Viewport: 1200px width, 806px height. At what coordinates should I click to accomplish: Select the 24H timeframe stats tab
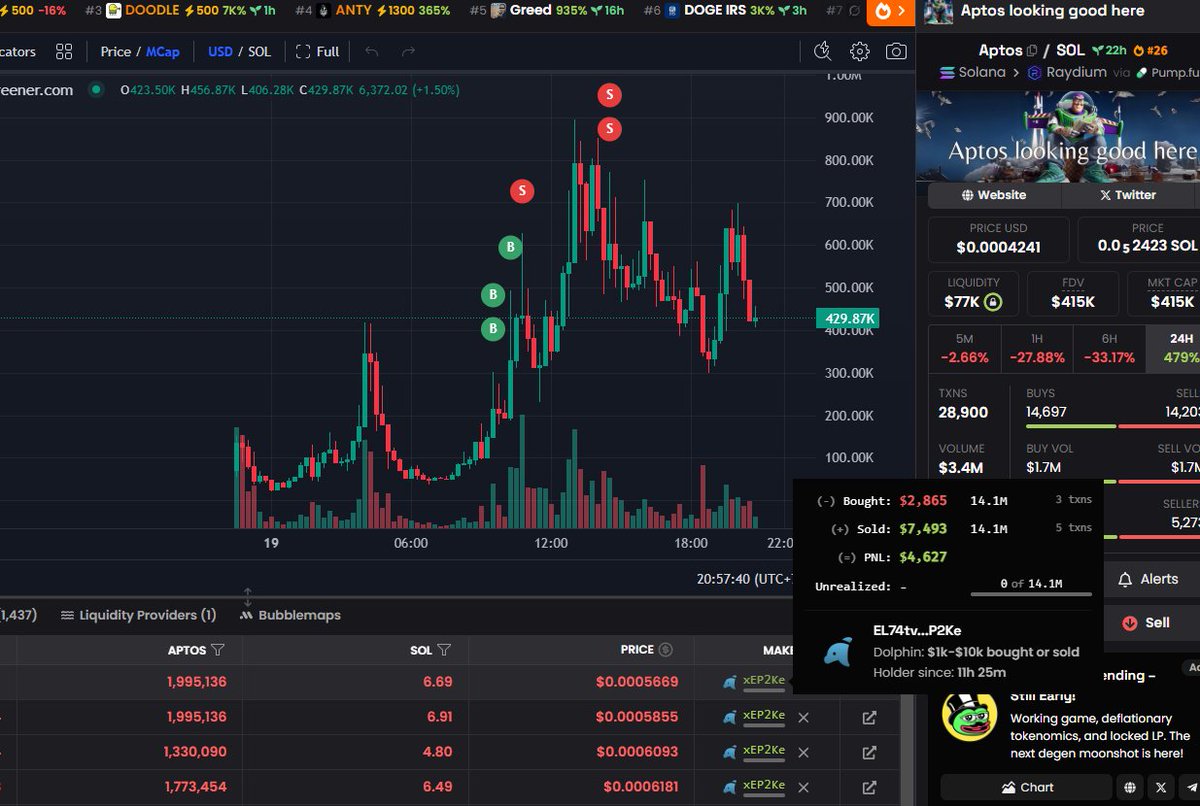point(1174,349)
